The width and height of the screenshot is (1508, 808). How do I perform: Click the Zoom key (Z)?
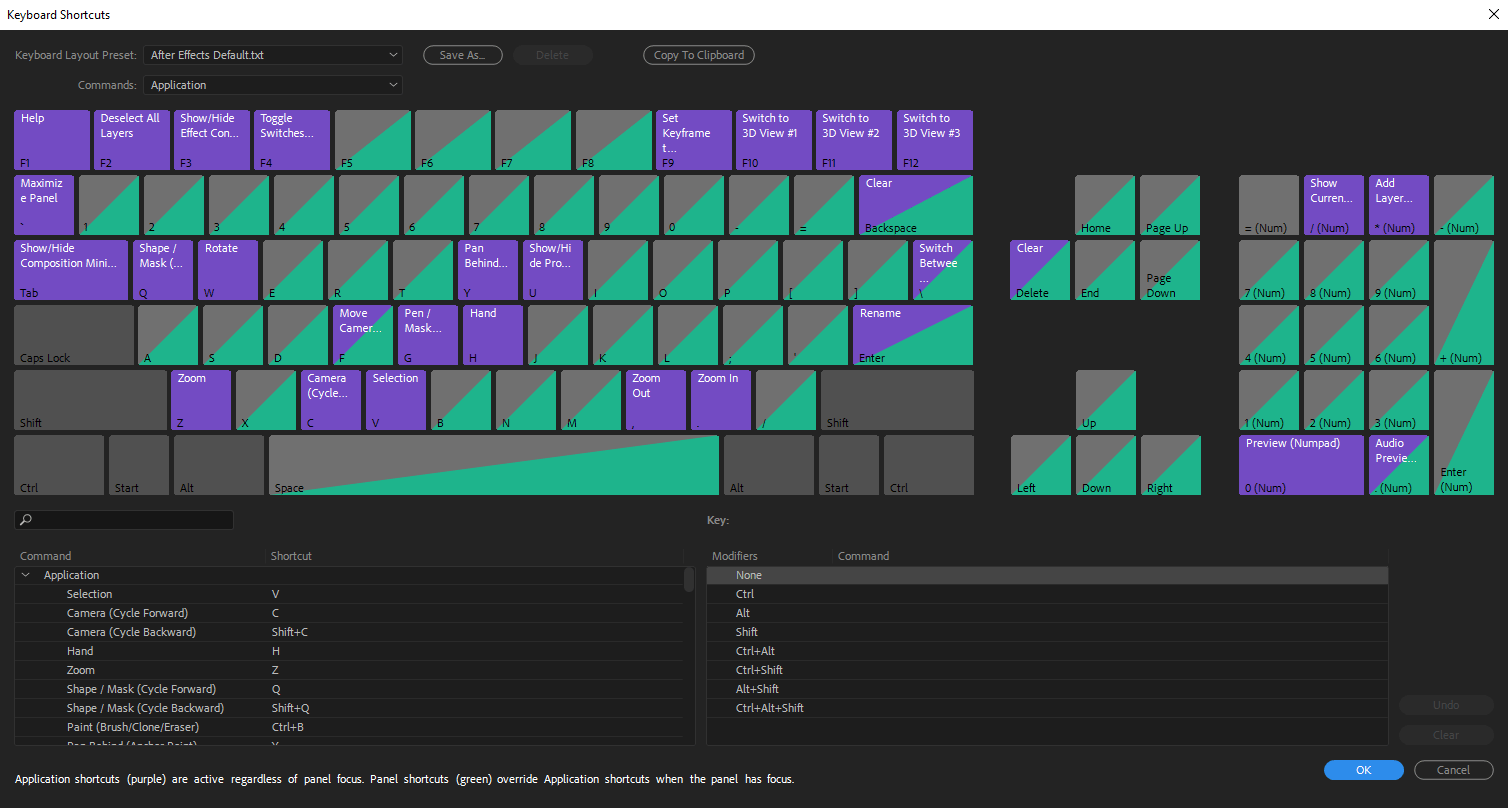point(200,399)
